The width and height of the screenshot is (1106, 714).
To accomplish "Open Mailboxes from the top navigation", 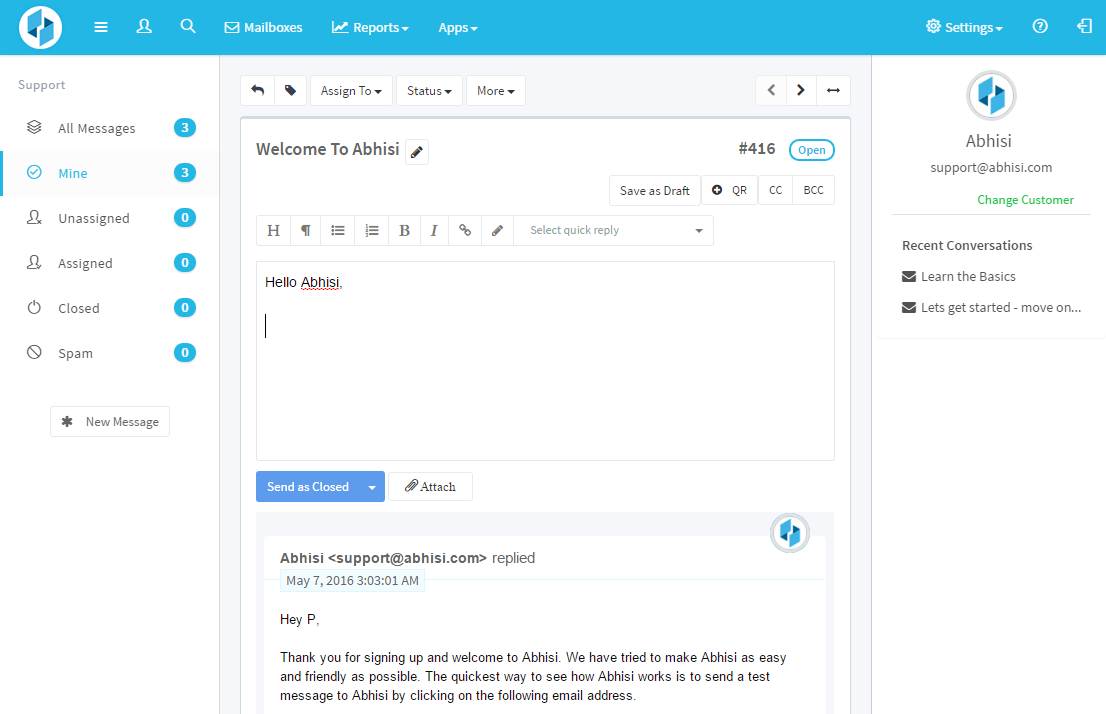I will [263, 28].
